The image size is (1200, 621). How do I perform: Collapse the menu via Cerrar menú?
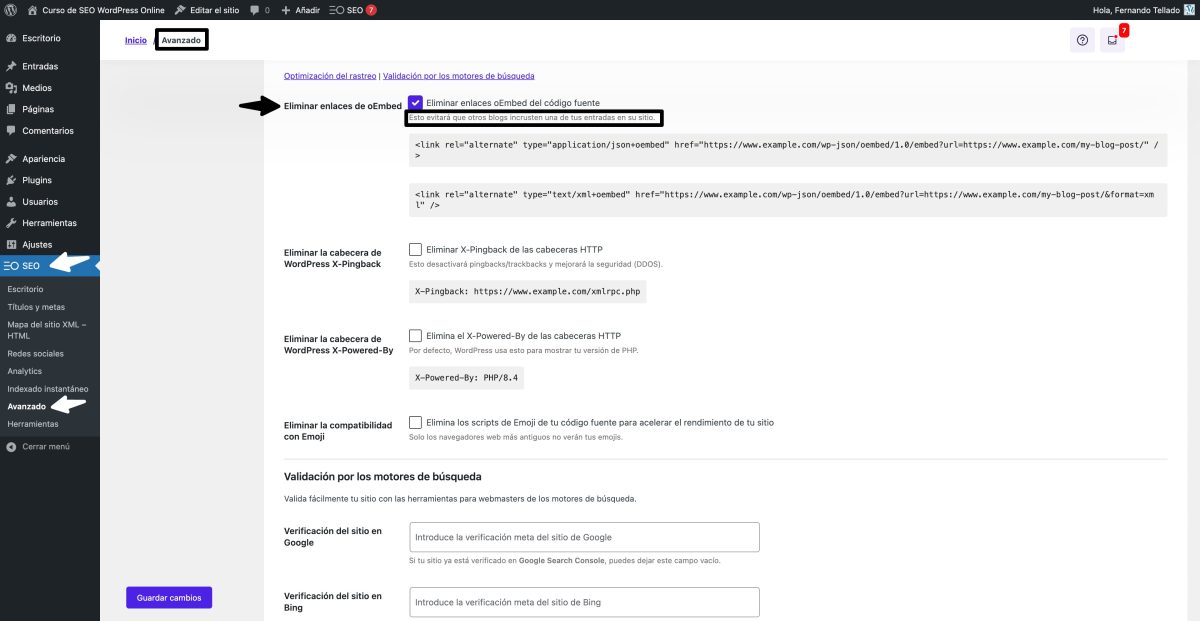(45, 446)
